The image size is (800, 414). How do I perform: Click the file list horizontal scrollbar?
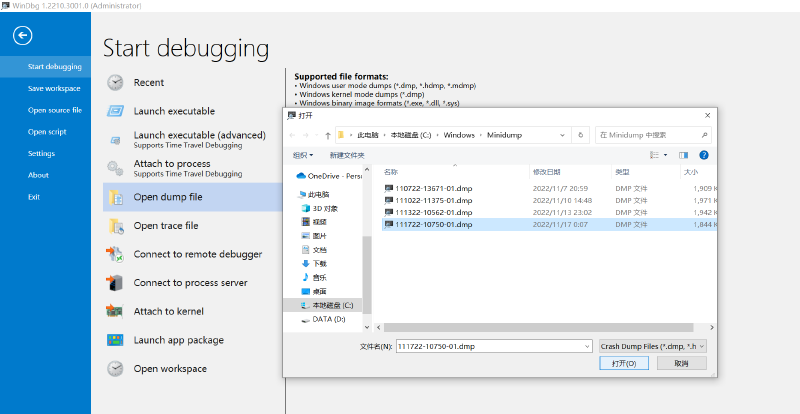[538, 328]
